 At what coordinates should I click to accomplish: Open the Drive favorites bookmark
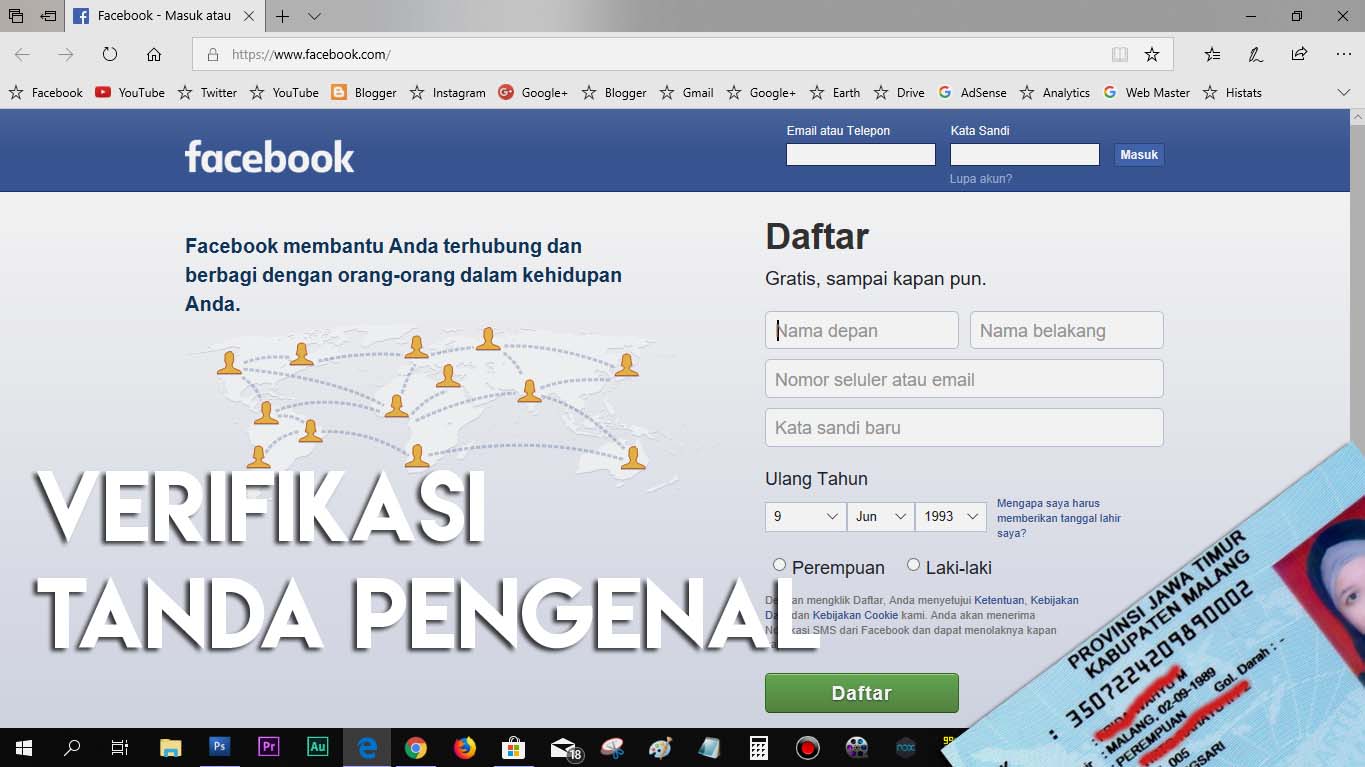899,92
